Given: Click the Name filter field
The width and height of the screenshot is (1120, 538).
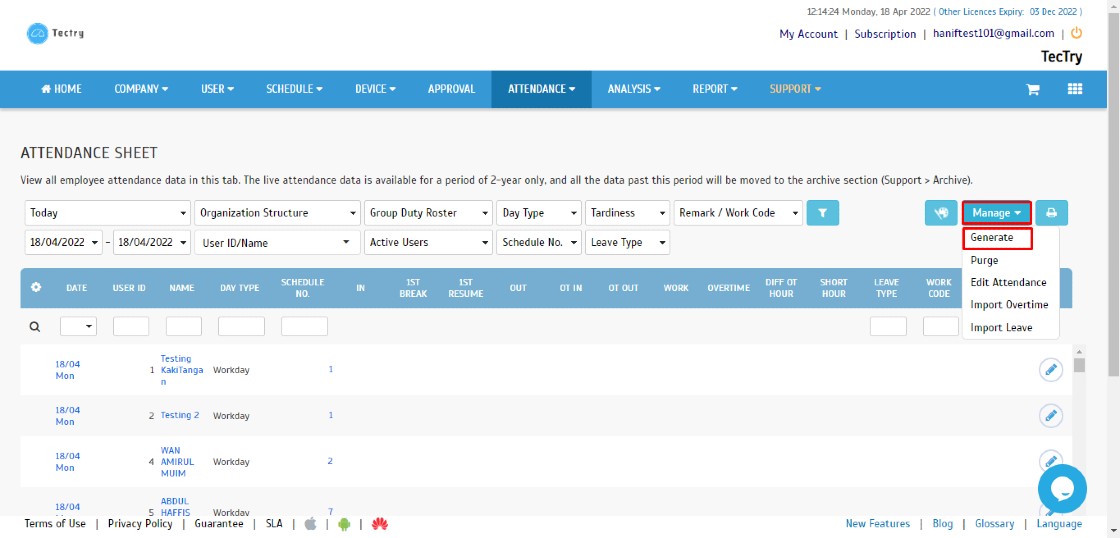Looking at the screenshot, I should click(184, 327).
